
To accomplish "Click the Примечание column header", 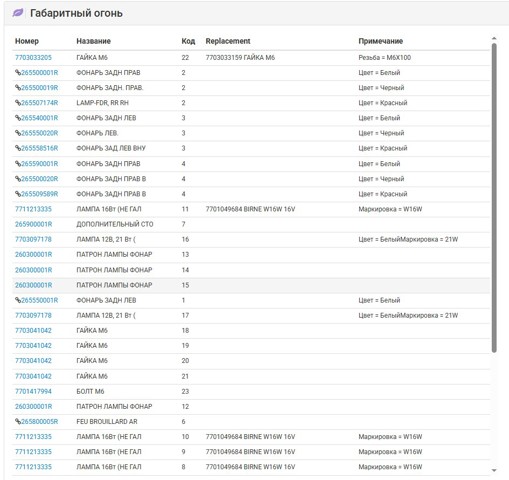I will (381, 41).
